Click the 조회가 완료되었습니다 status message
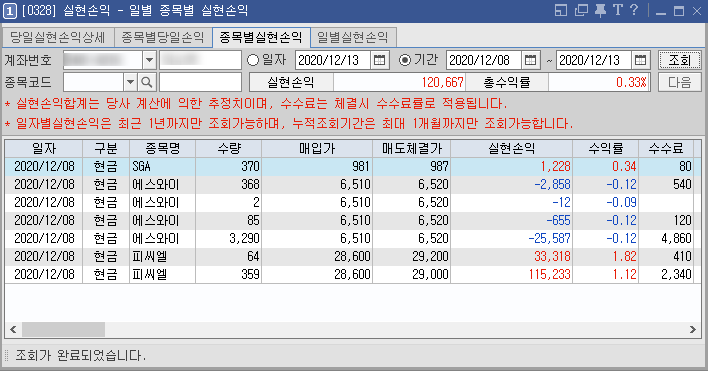Viewport: 708px width, 371px height. 80,356
